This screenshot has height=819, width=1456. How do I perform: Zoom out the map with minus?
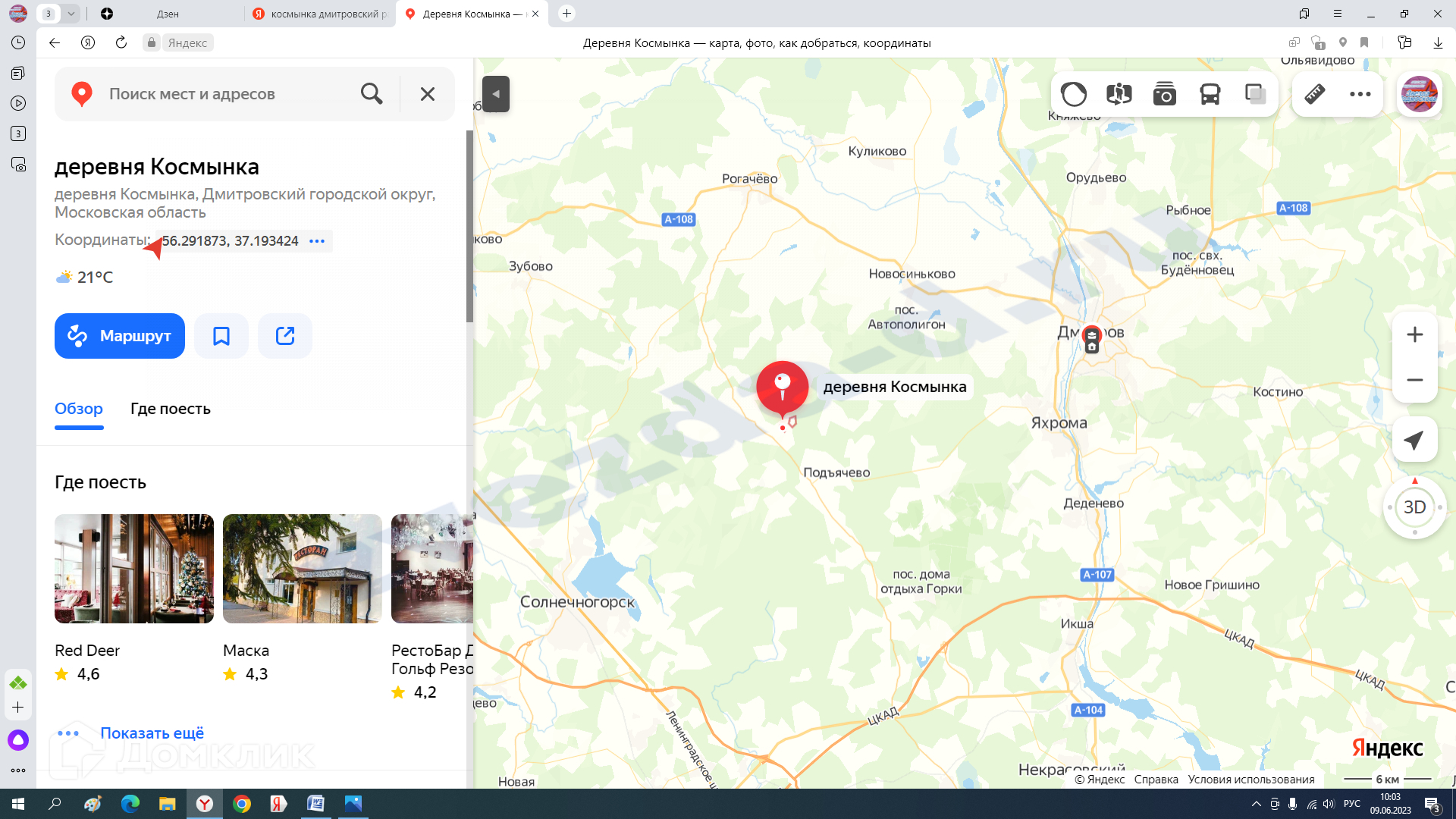point(1414,380)
